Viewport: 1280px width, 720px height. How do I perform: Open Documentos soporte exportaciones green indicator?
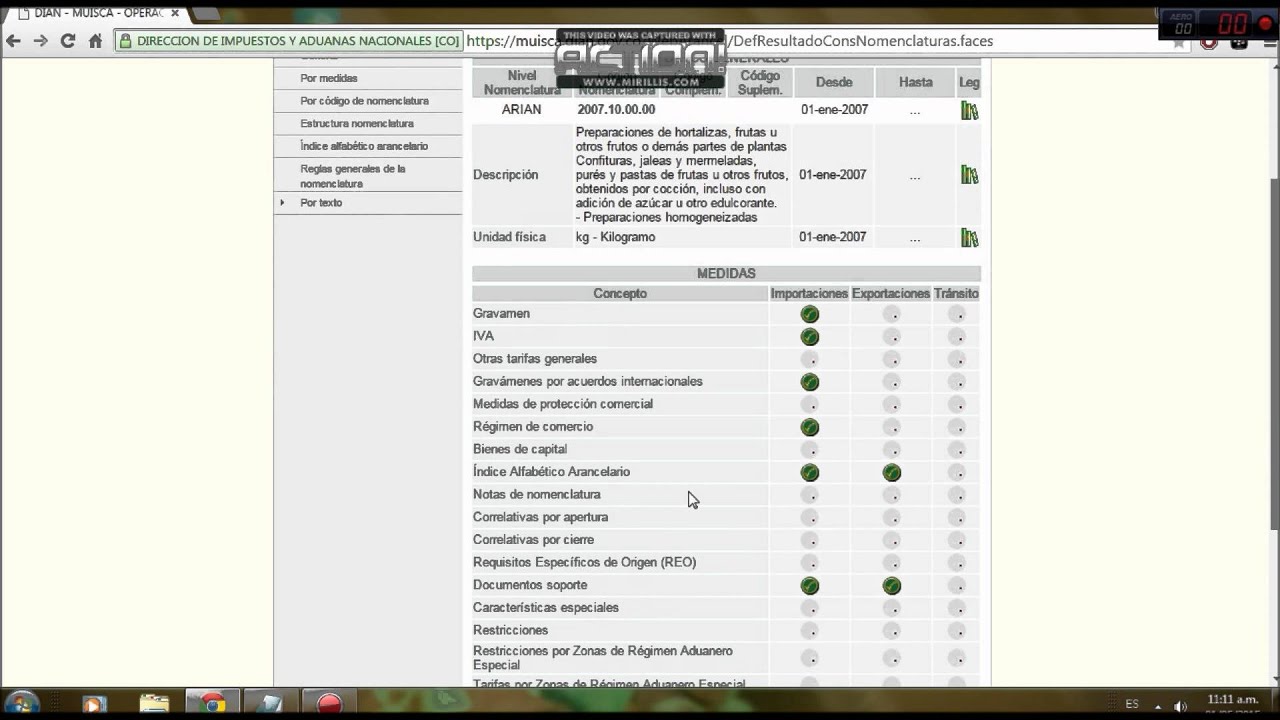[892, 586]
